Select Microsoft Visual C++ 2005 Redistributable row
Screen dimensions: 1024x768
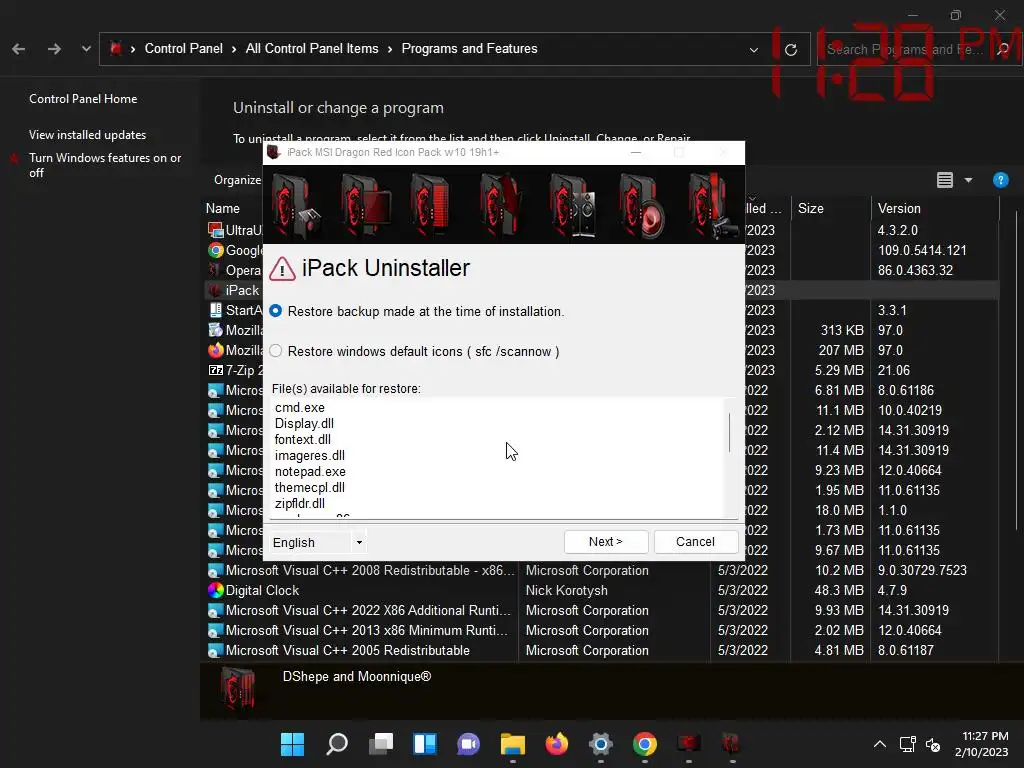[x=601, y=650]
